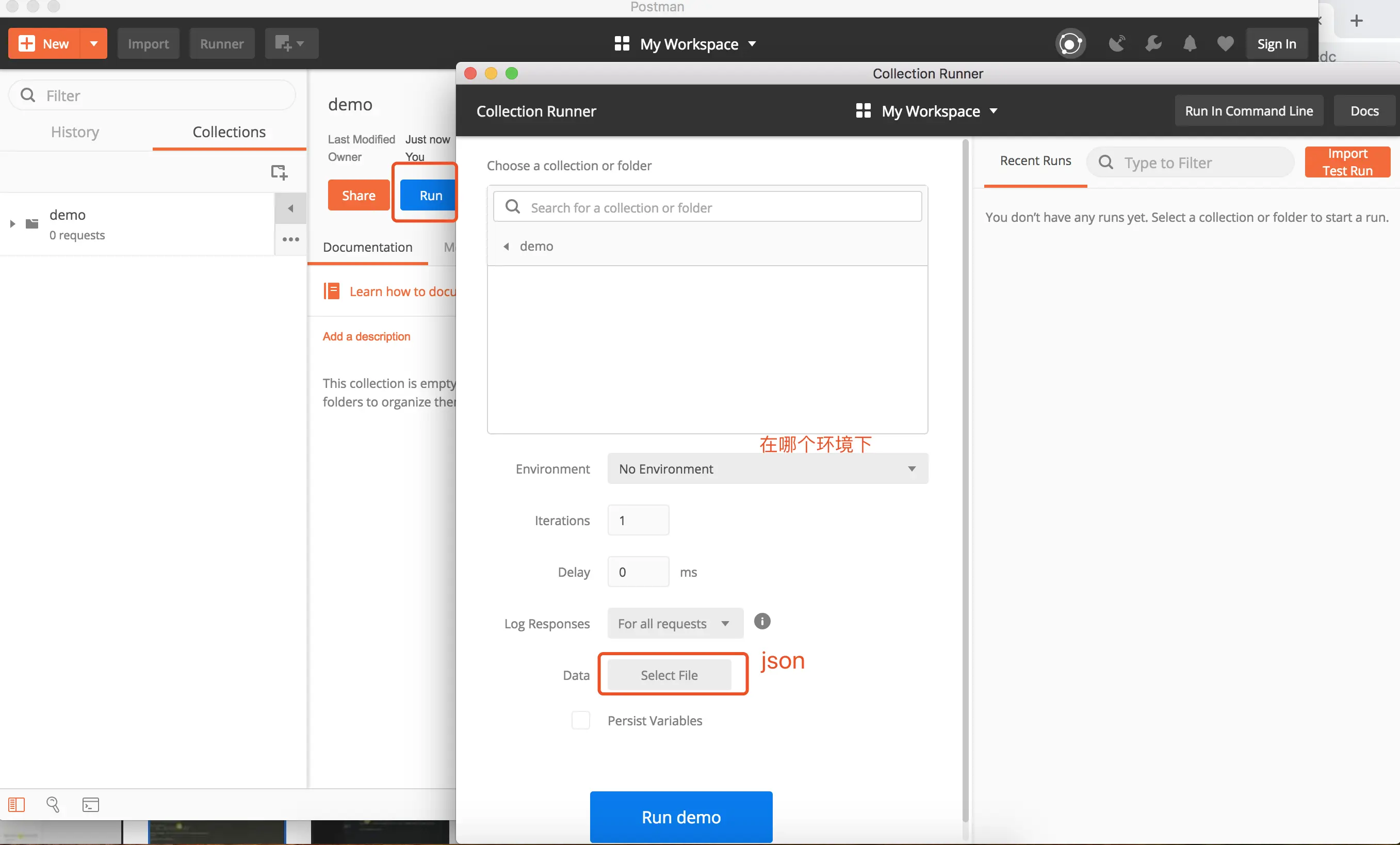Image resolution: width=1400 pixels, height=845 pixels.
Task: Open the Postman console icon
Action: point(91,804)
